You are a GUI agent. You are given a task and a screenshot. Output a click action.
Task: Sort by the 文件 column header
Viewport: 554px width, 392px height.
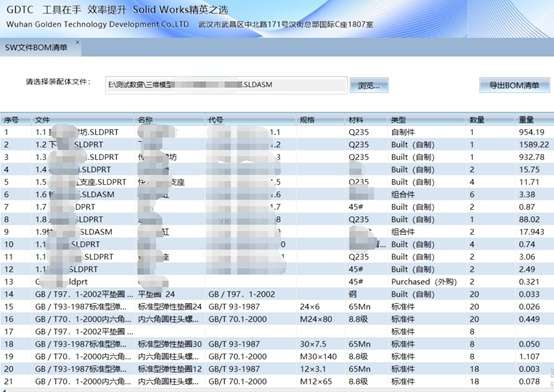coord(42,120)
